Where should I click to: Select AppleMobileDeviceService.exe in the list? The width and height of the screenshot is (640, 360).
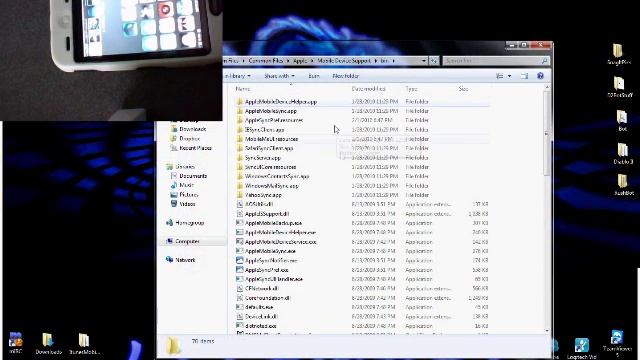tap(280, 242)
